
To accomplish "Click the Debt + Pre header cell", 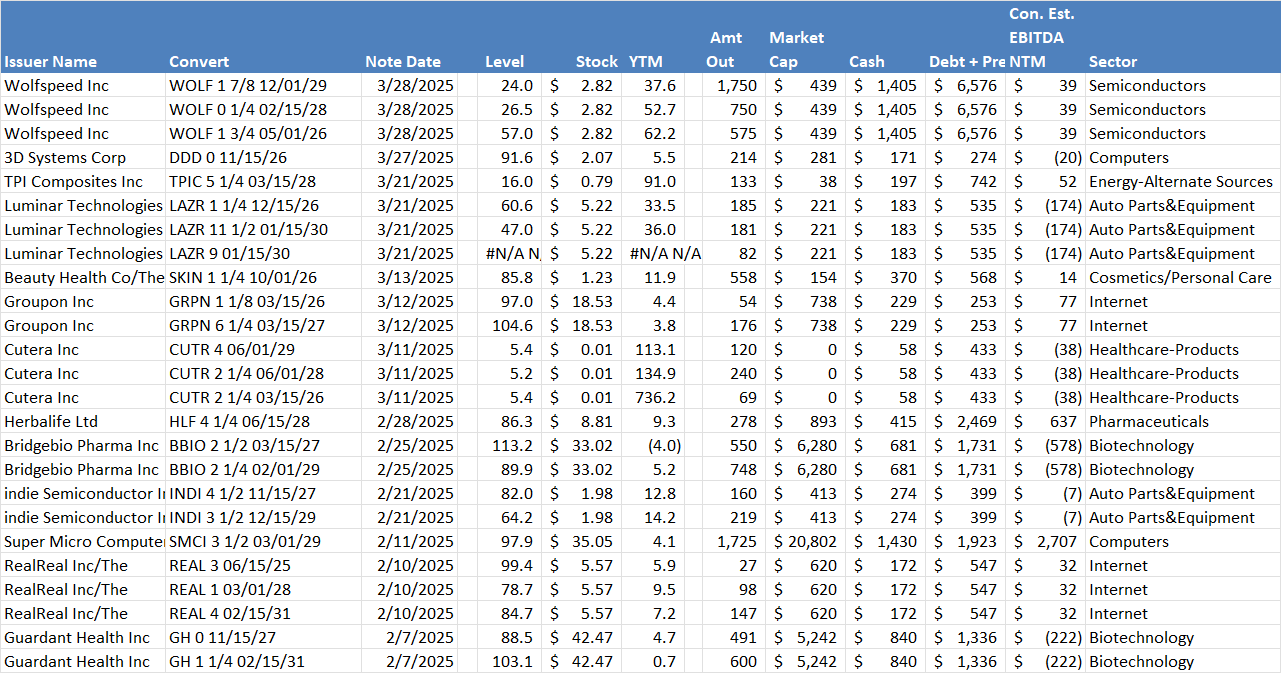I will [967, 61].
